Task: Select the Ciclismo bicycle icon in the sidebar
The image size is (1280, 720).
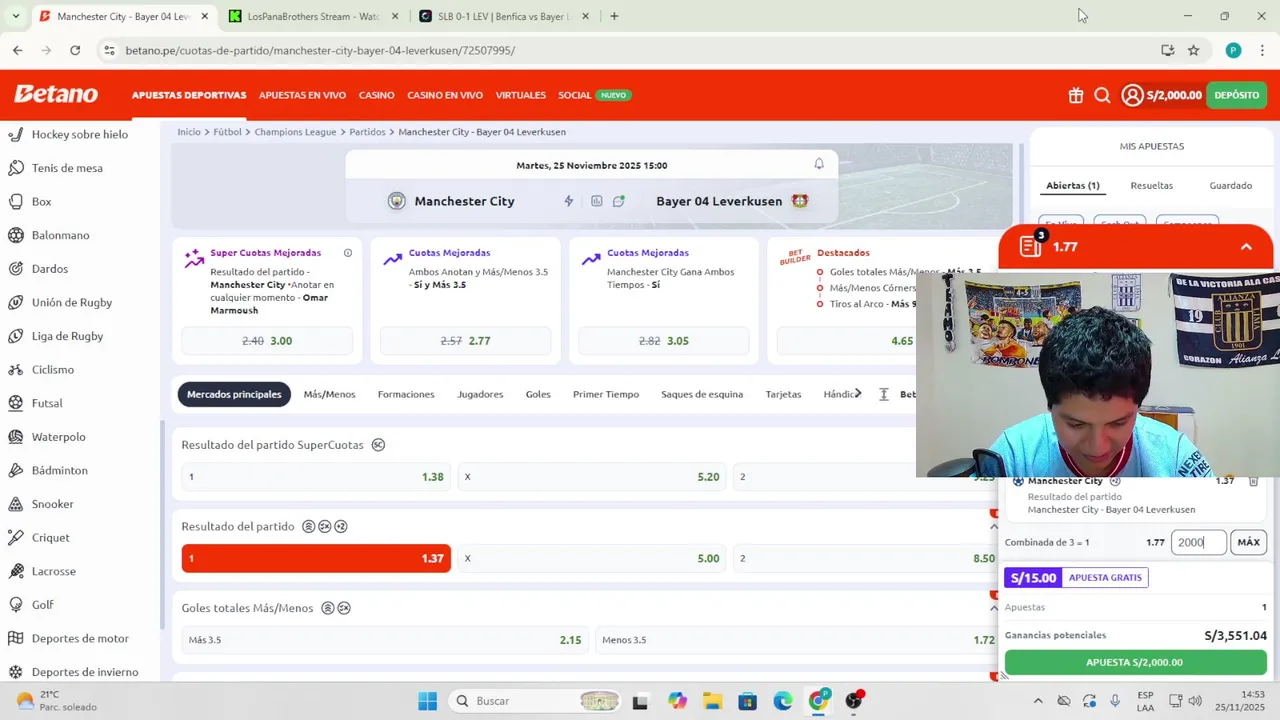Action: pos(16,369)
